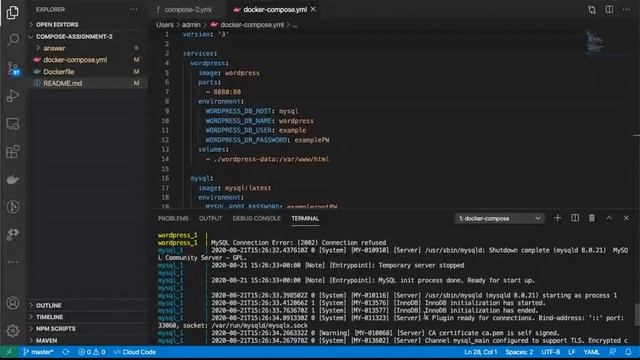Close the terminal panel

626,218
